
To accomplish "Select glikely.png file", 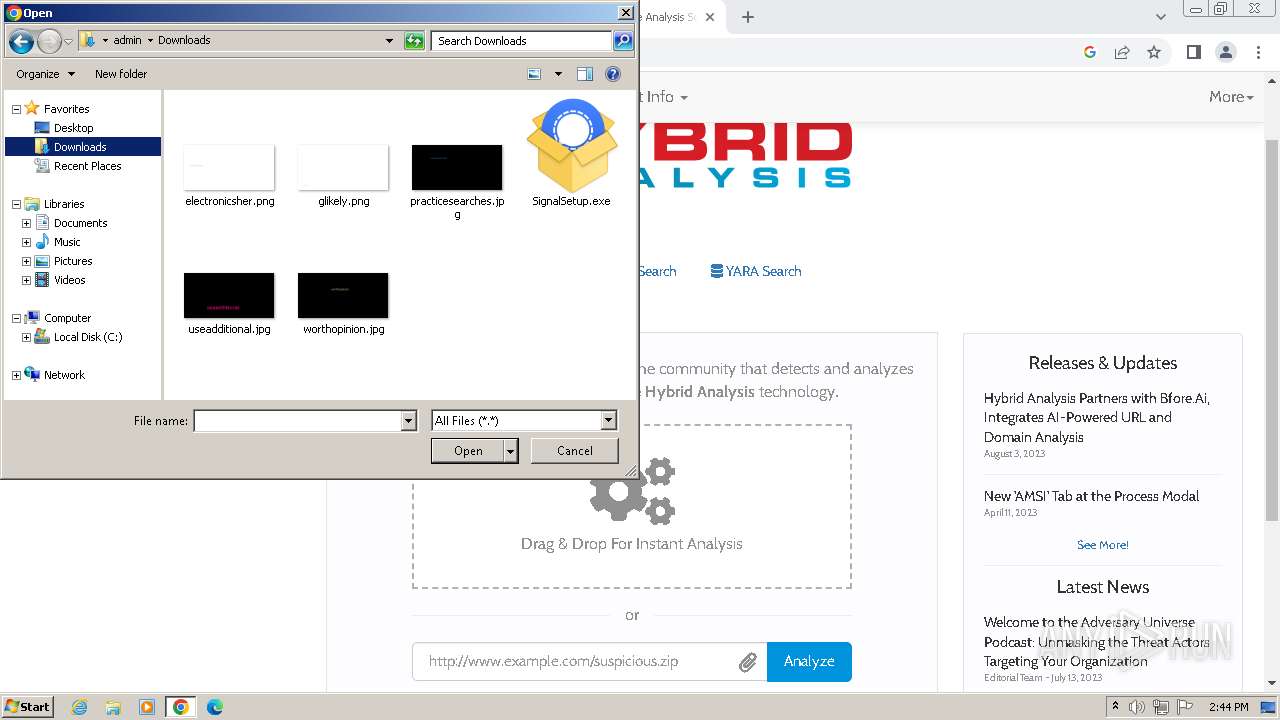I will click(343, 175).
